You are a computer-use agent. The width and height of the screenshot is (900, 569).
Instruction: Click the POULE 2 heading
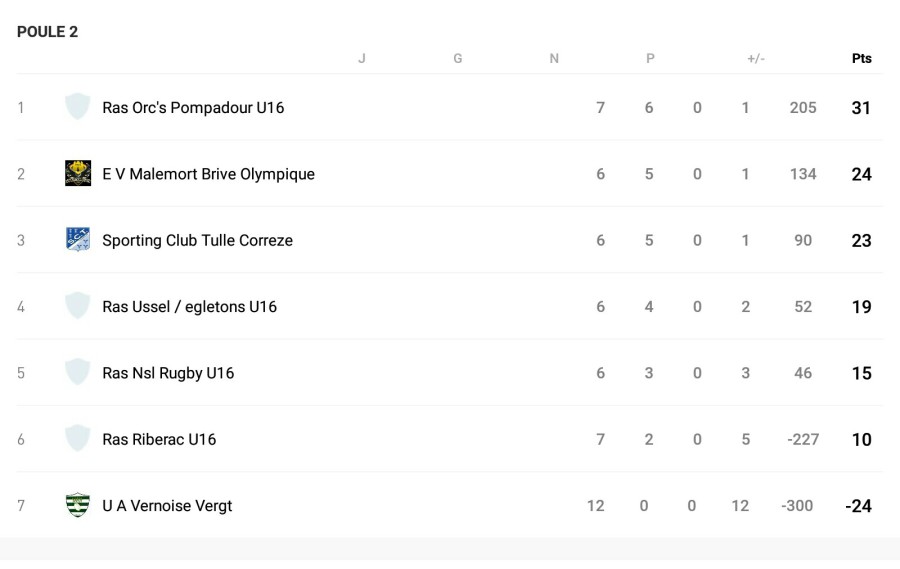point(47,32)
